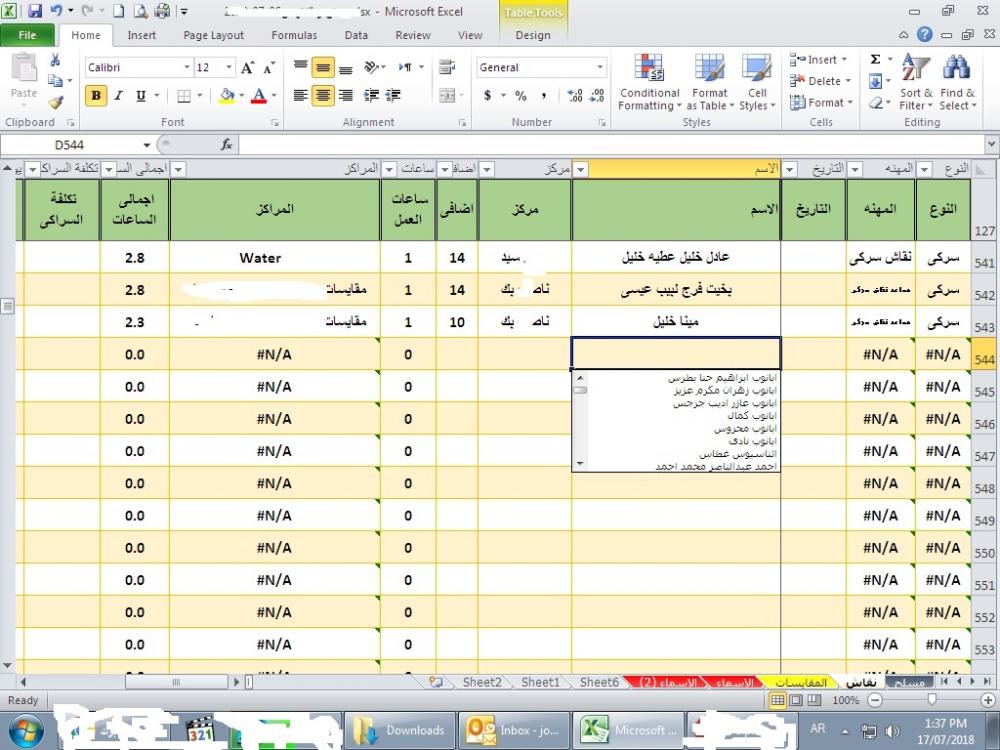Click the AutoSum sigma icon
The image size is (1000, 750).
click(x=876, y=60)
